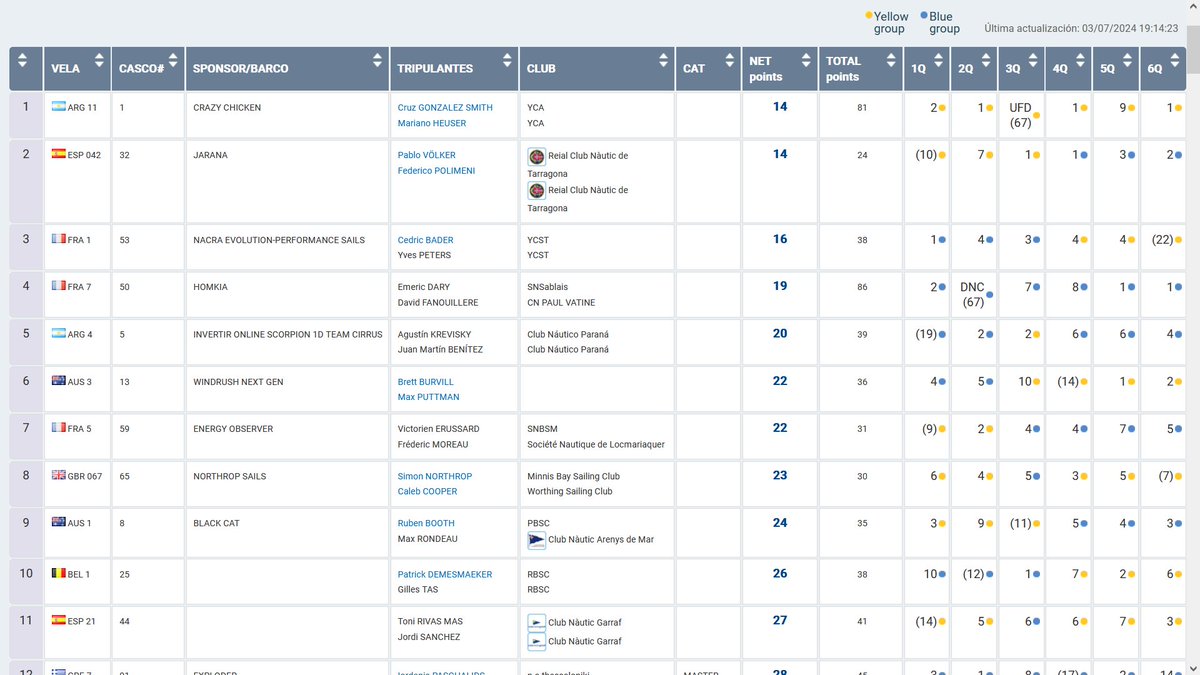Image resolution: width=1200 pixels, height=675 pixels.
Task: Sort by the 6Q race column arrows
Action: tap(1177, 61)
